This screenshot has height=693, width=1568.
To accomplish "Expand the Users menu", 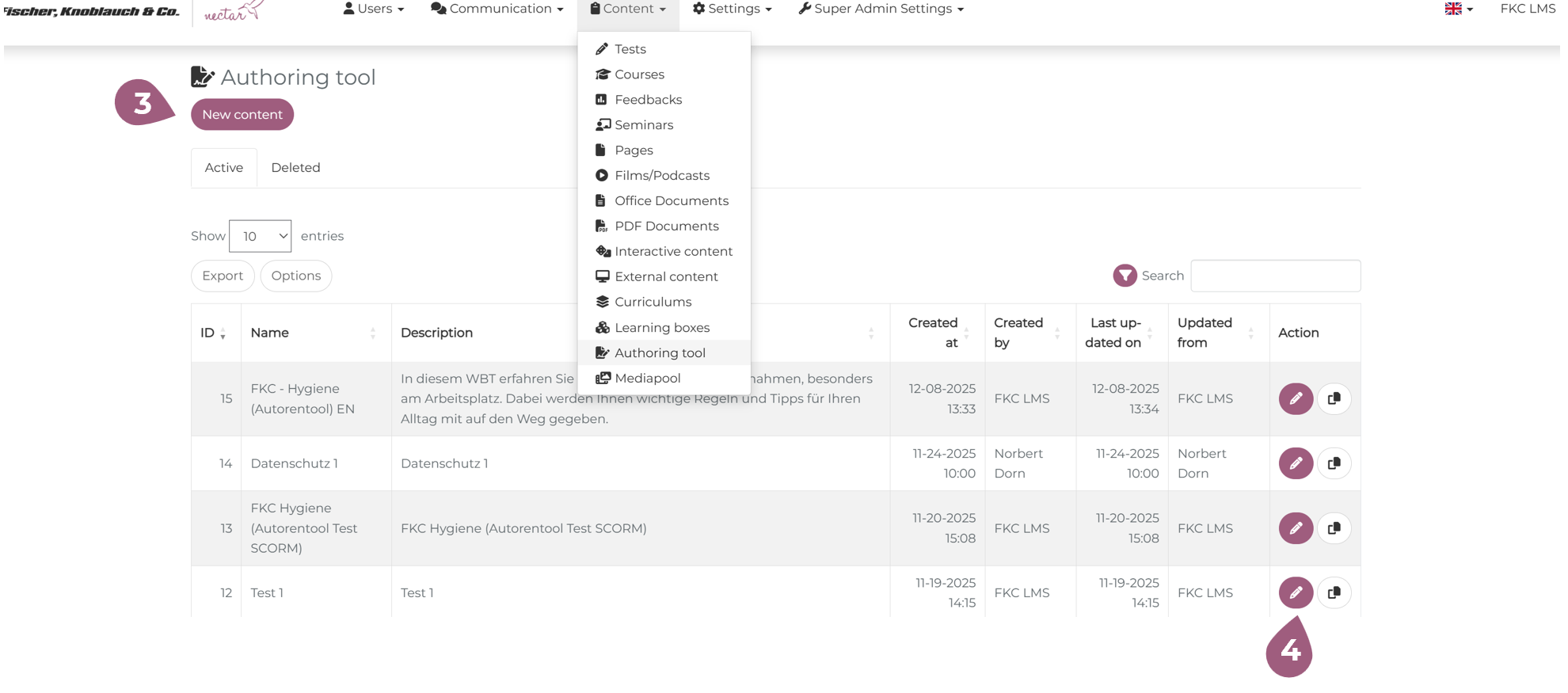I will point(373,9).
